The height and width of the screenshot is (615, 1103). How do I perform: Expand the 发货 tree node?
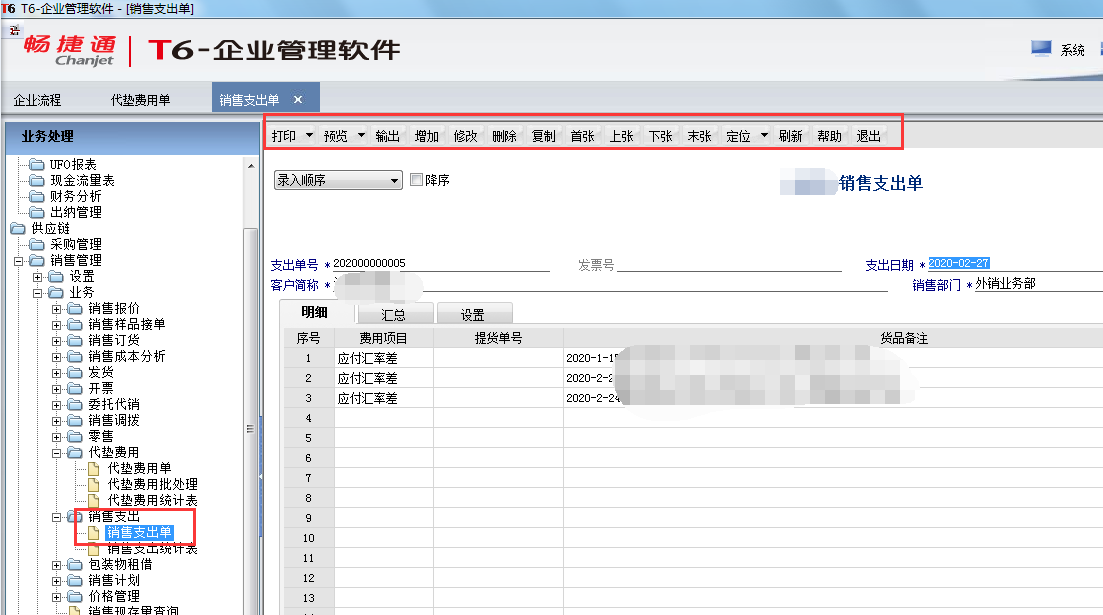[56, 373]
